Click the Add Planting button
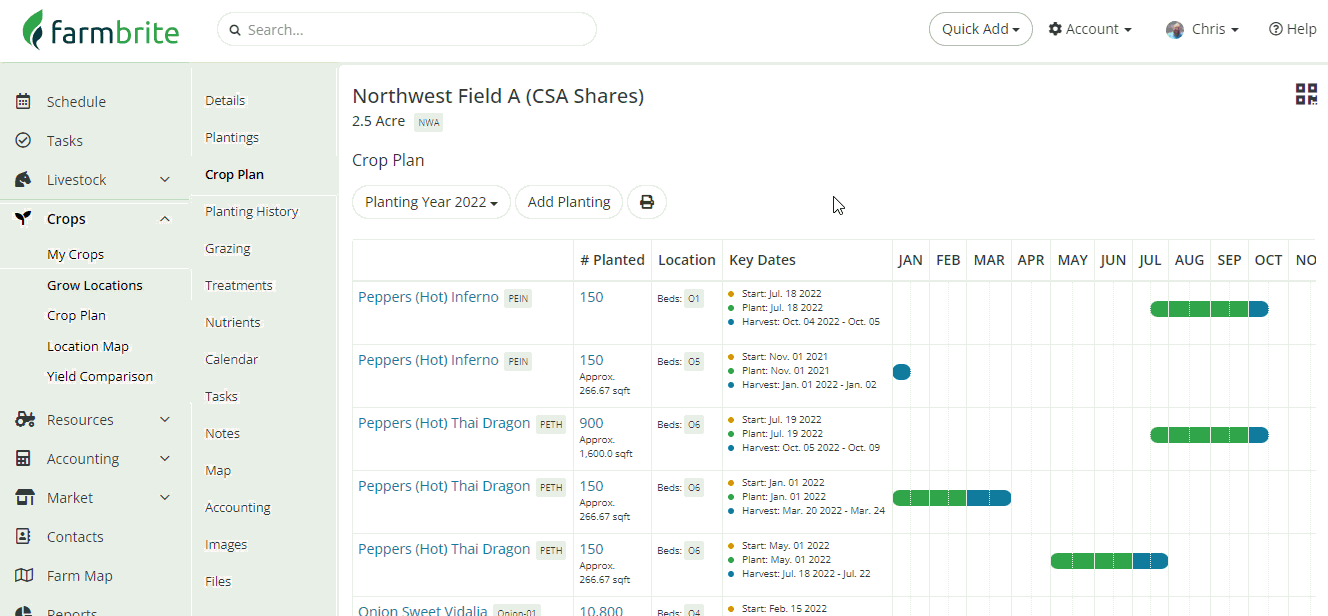This screenshot has width=1328, height=616. [x=569, y=202]
